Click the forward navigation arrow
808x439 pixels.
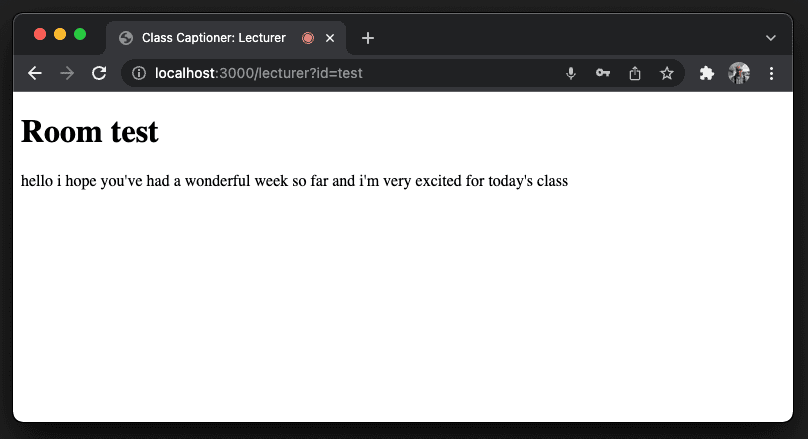pos(67,73)
